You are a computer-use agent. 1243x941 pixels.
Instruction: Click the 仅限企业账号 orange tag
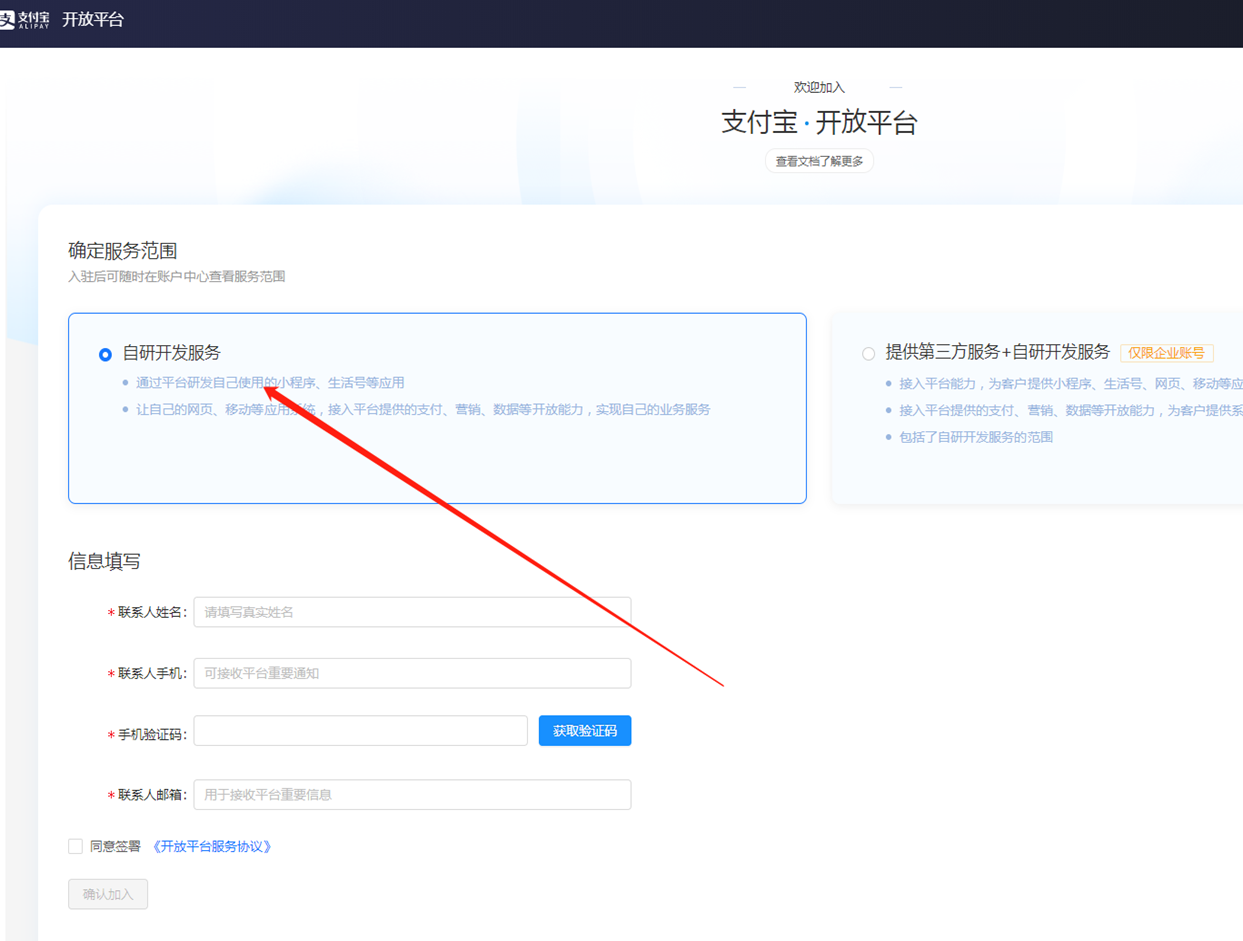[1167, 353]
